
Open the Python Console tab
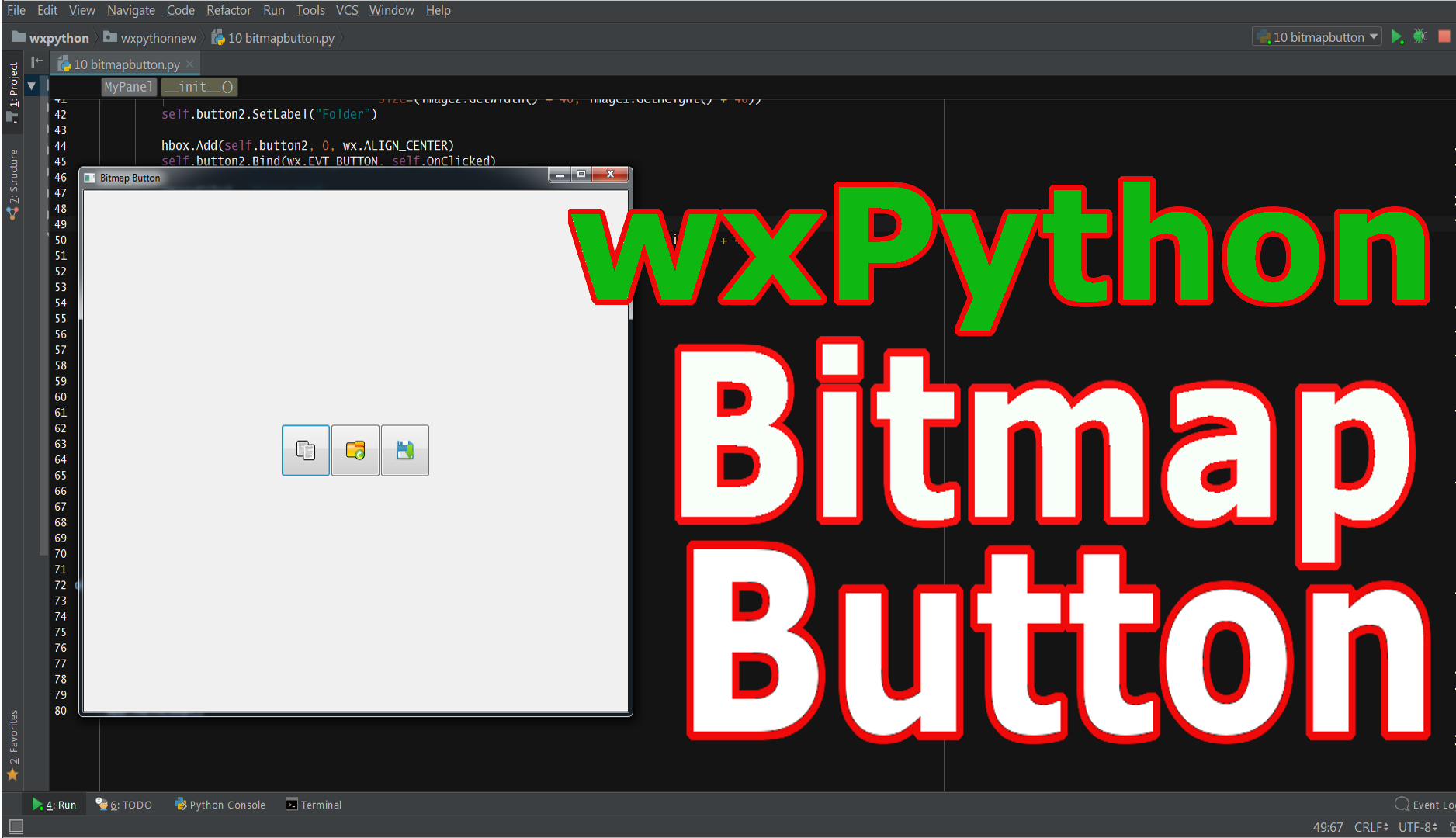220,805
